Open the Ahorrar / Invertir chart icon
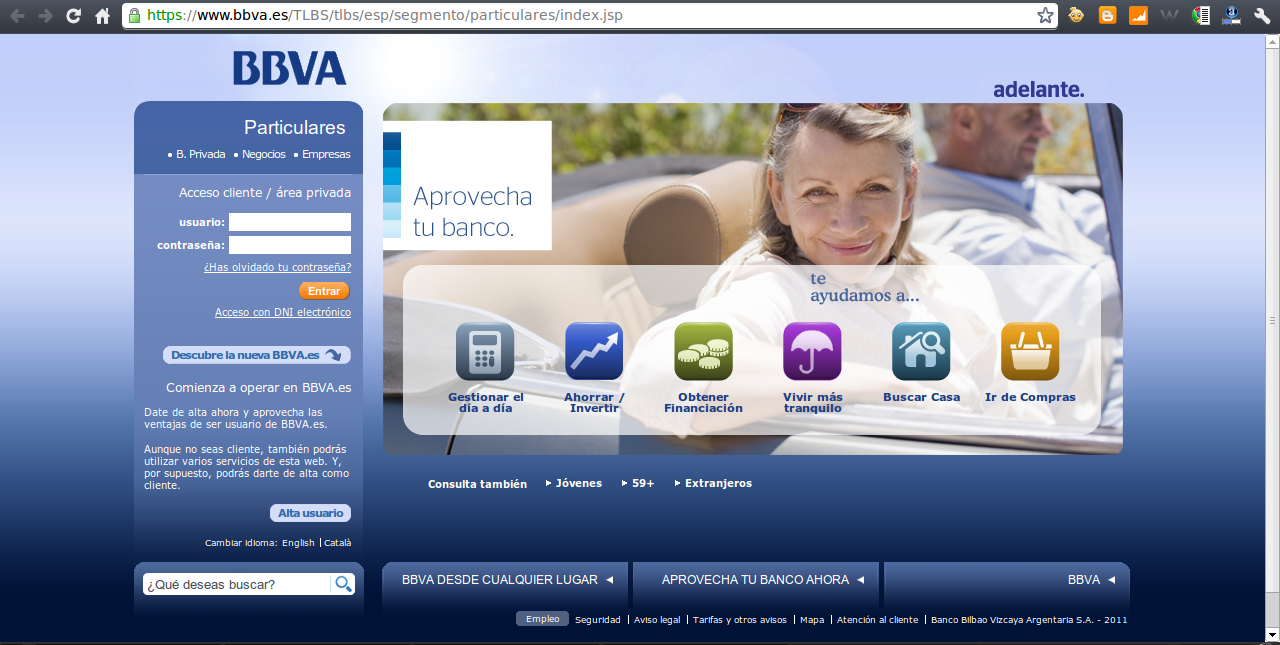Viewport: 1280px width, 645px height. (594, 351)
